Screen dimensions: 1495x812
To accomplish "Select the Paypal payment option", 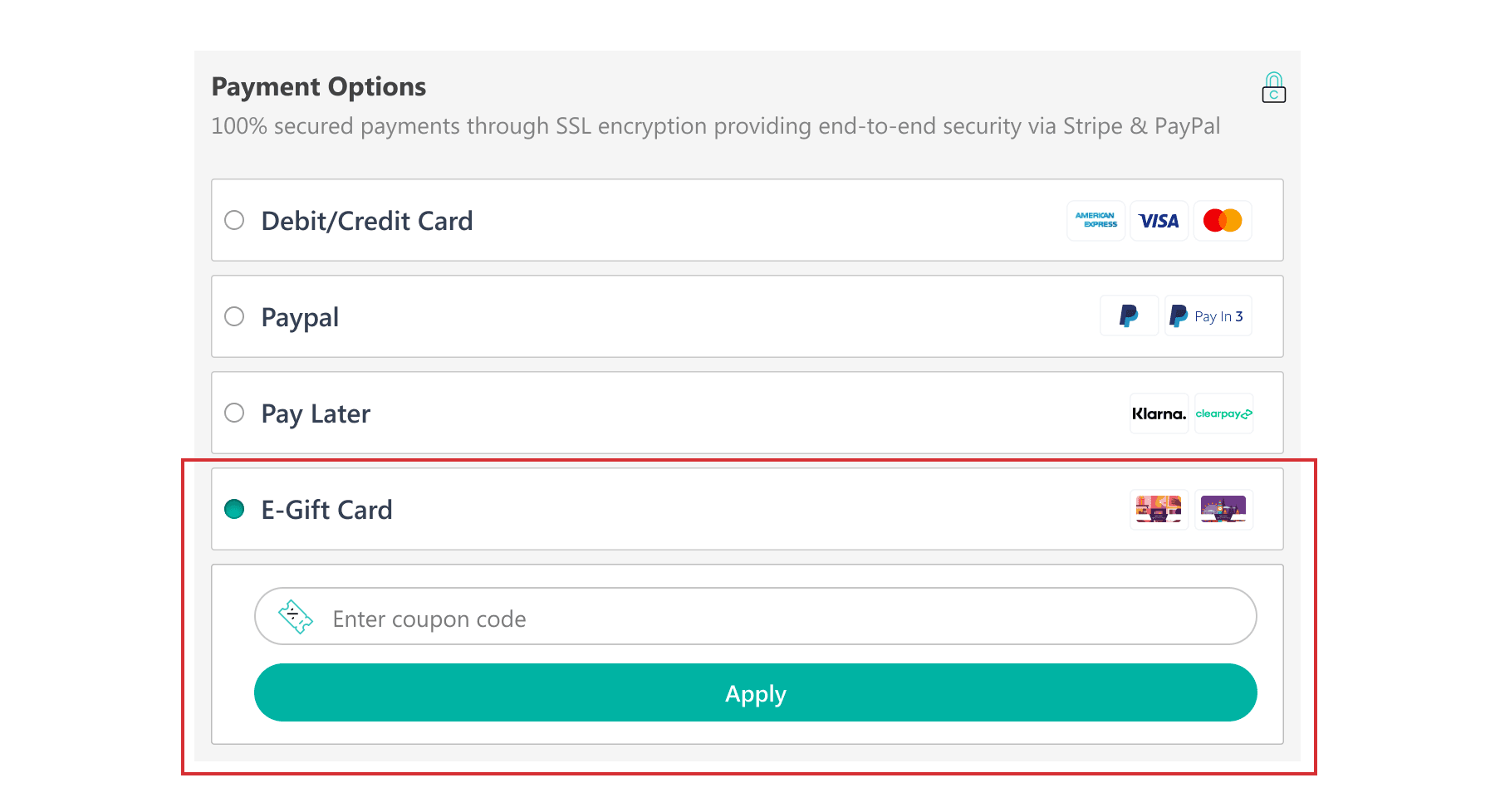I will point(233,316).
